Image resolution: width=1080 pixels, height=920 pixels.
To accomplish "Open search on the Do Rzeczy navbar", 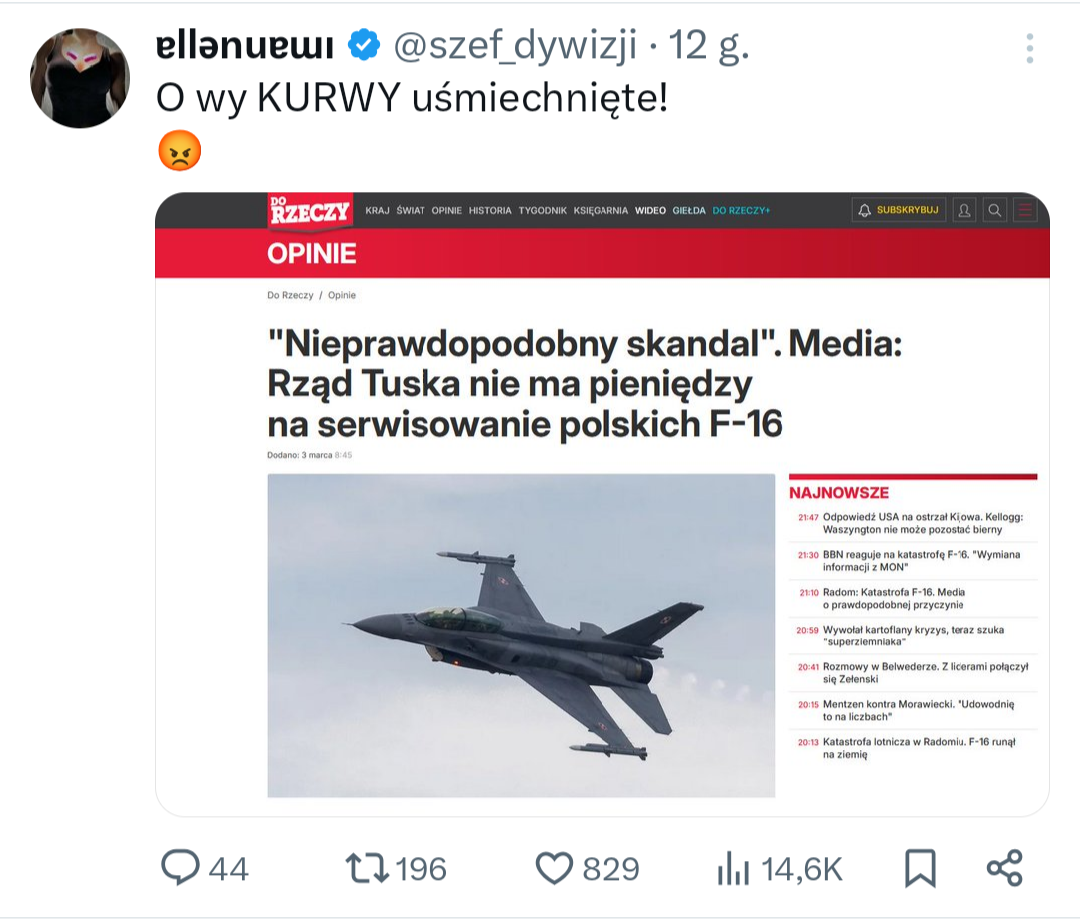I will pyautogui.click(x=995, y=210).
